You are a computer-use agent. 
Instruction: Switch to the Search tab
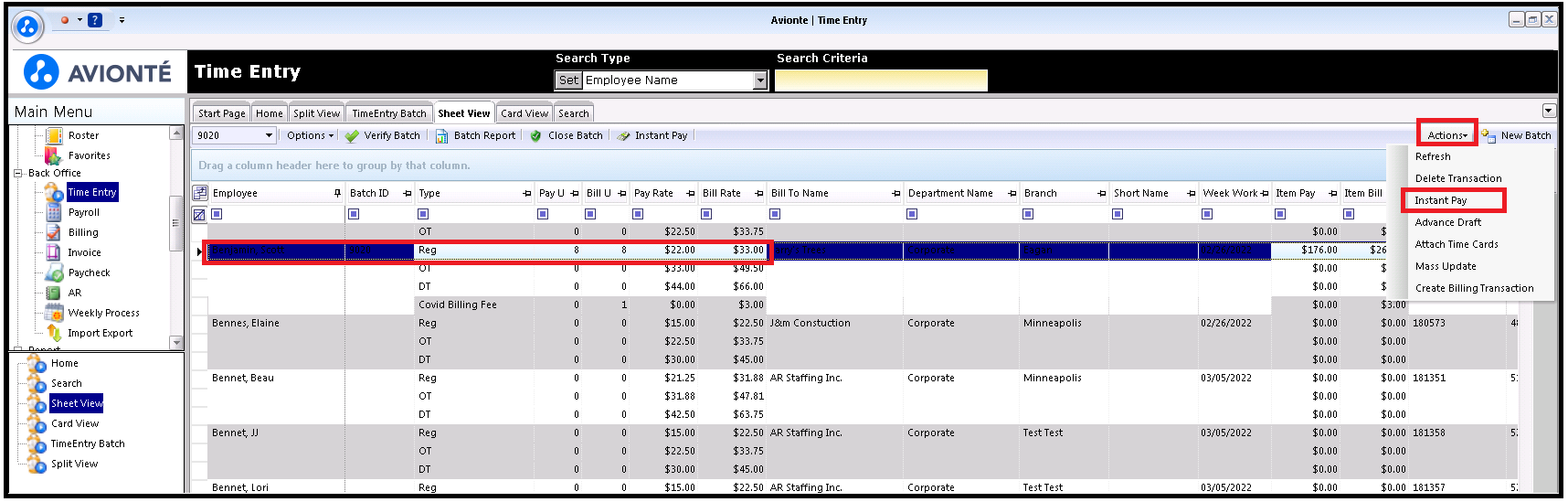point(574,113)
